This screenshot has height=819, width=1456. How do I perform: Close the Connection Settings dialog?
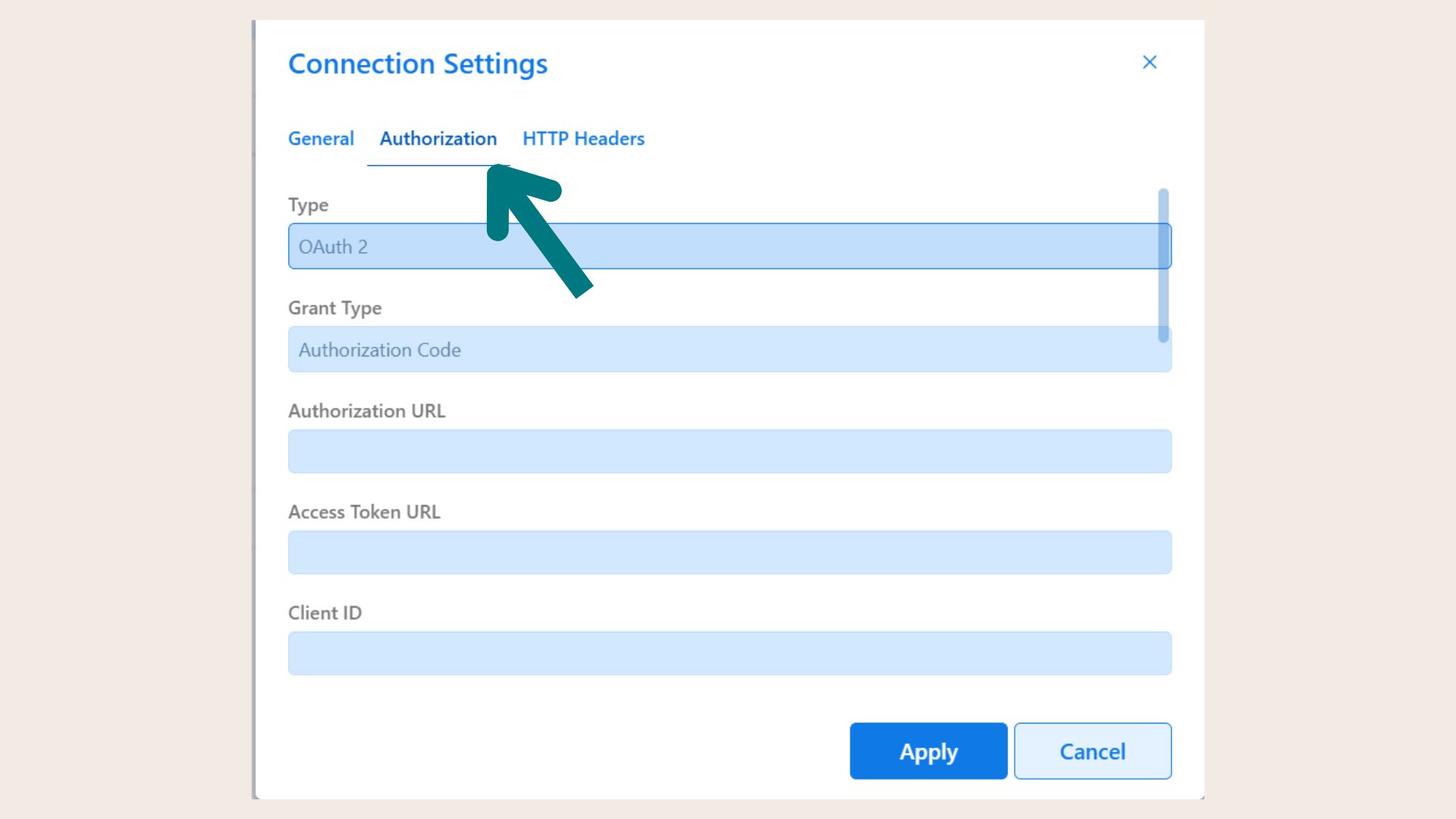(x=1149, y=62)
